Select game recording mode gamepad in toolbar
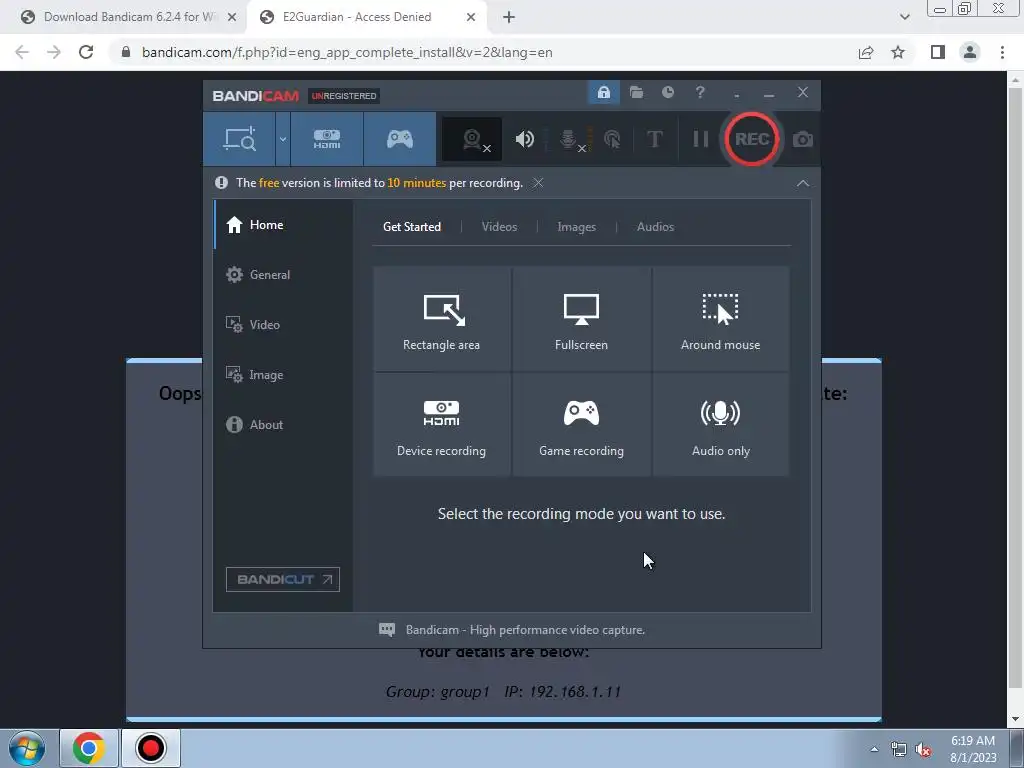Viewport: 1024px width, 768px height. [x=400, y=139]
